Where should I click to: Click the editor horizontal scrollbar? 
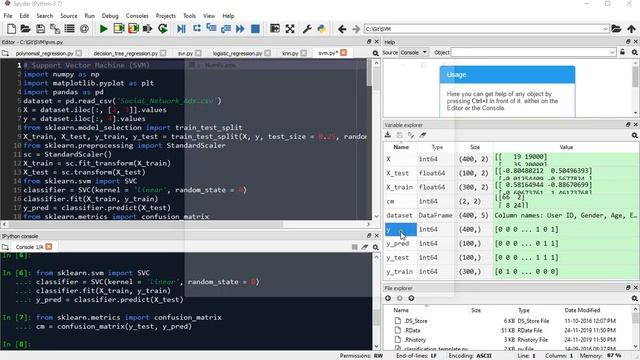(x=186, y=224)
